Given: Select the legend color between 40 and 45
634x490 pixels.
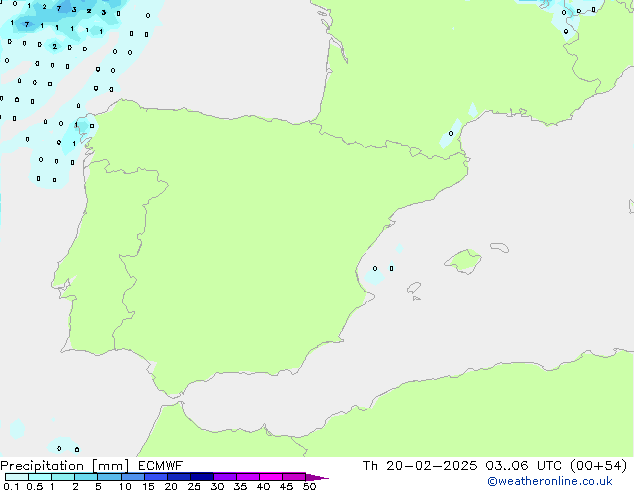Looking at the screenshot, I should [x=271, y=477].
